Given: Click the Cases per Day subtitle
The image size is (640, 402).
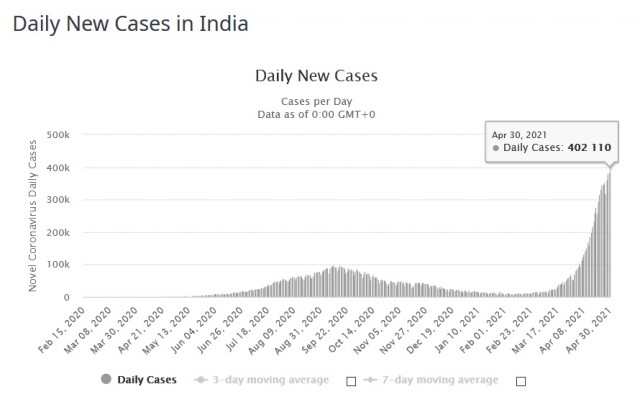Looking at the screenshot, I should click(x=316, y=101).
